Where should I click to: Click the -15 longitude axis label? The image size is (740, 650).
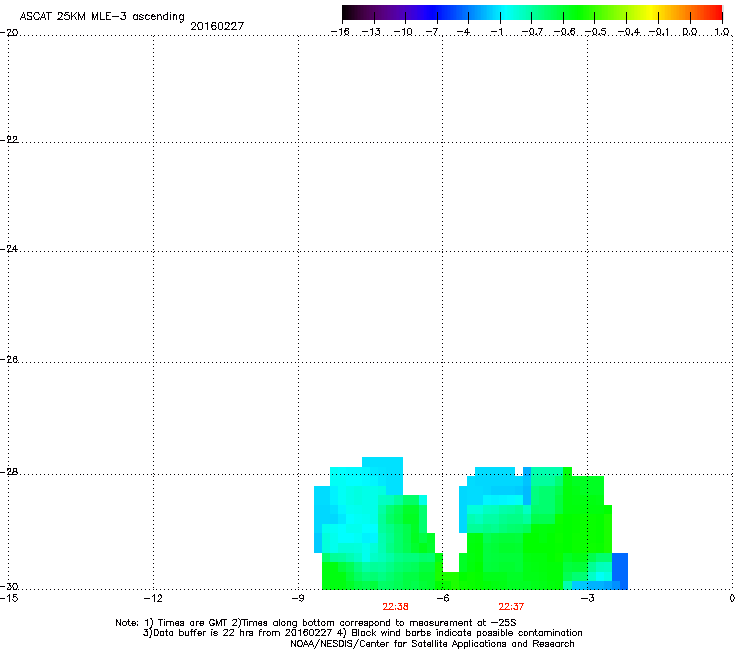tap(9, 598)
